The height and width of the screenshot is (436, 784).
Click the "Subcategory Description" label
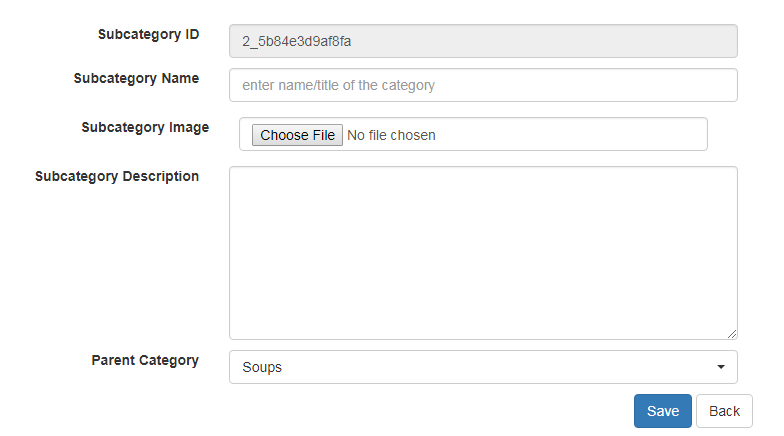pos(117,176)
